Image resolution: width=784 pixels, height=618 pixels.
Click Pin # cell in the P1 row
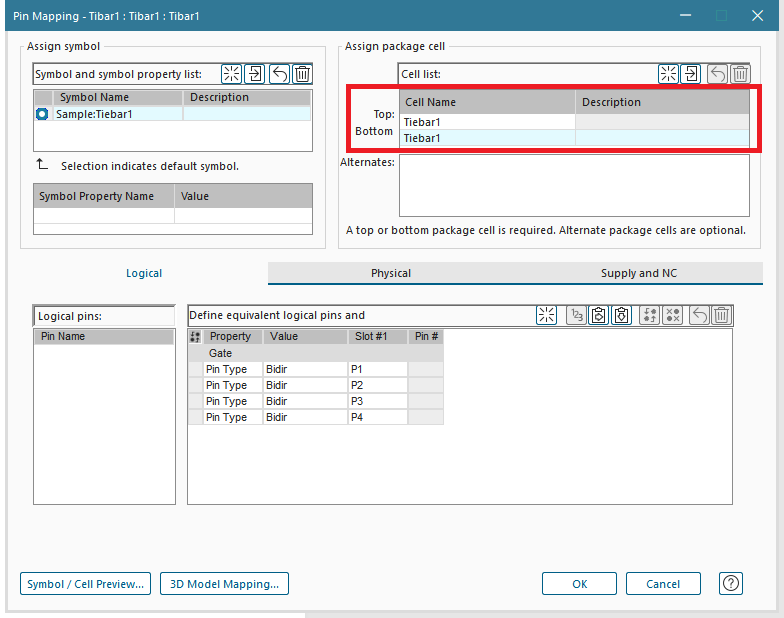click(426, 369)
